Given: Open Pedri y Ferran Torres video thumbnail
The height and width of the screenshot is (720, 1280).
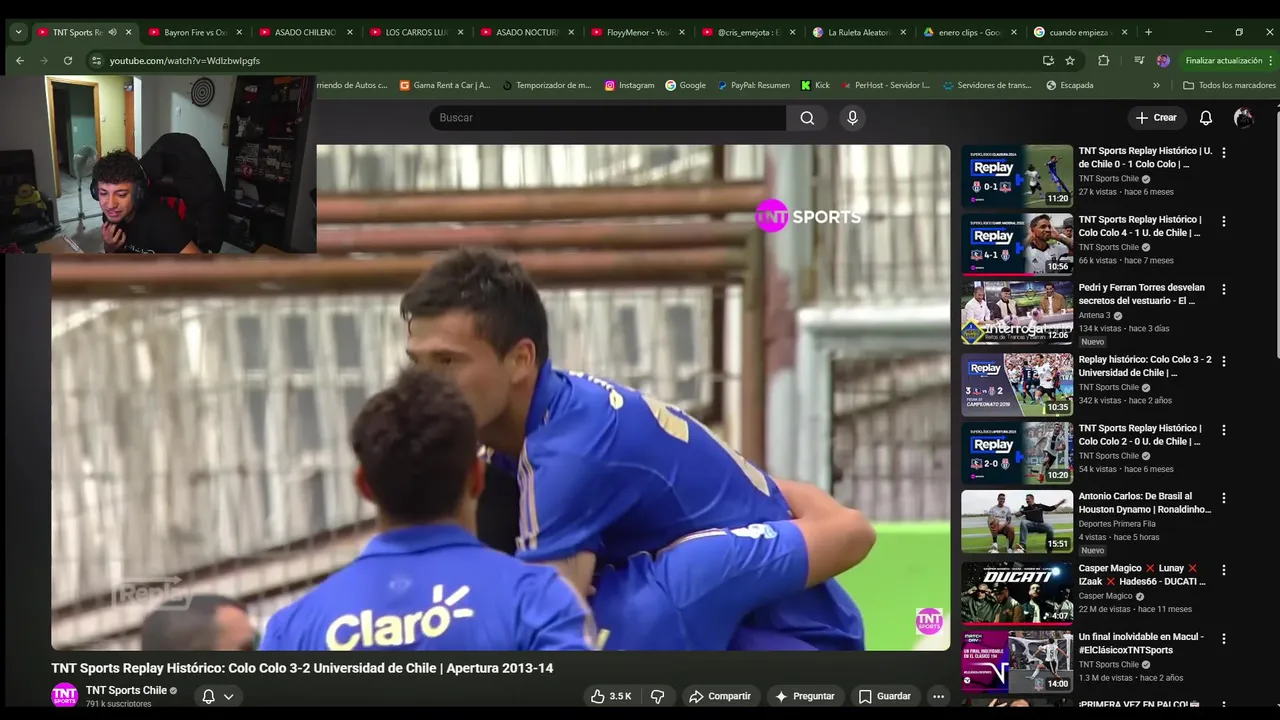Looking at the screenshot, I should click(1017, 312).
